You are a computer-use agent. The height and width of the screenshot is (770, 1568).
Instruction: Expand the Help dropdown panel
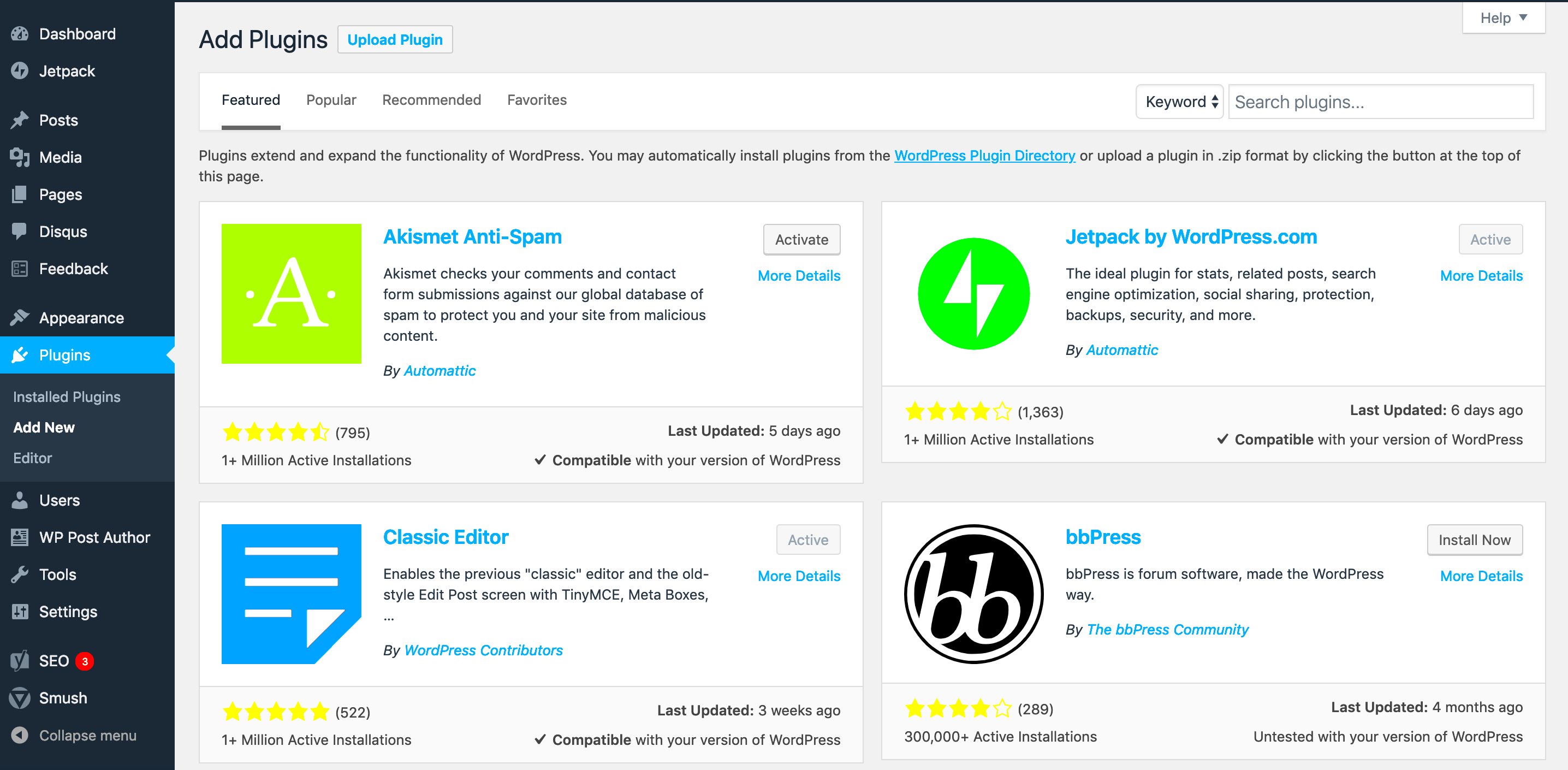[1503, 18]
